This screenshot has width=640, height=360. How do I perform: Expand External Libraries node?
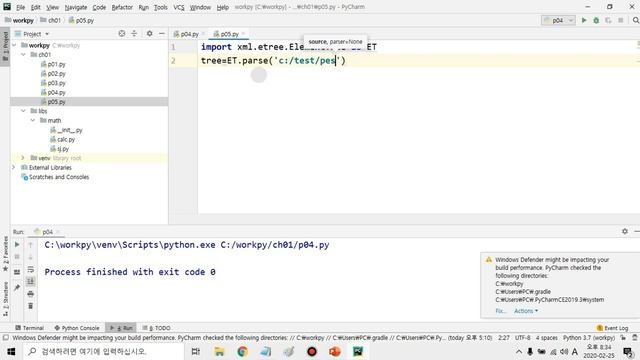(14, 167)
